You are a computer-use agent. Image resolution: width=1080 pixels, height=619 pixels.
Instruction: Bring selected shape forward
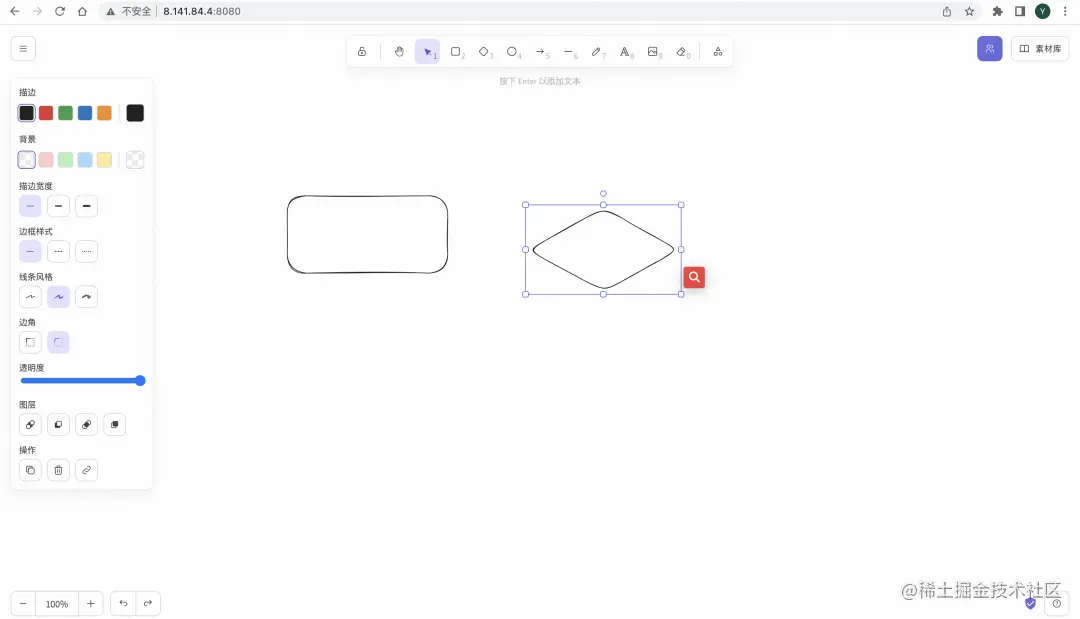click(x=86, y=425)
